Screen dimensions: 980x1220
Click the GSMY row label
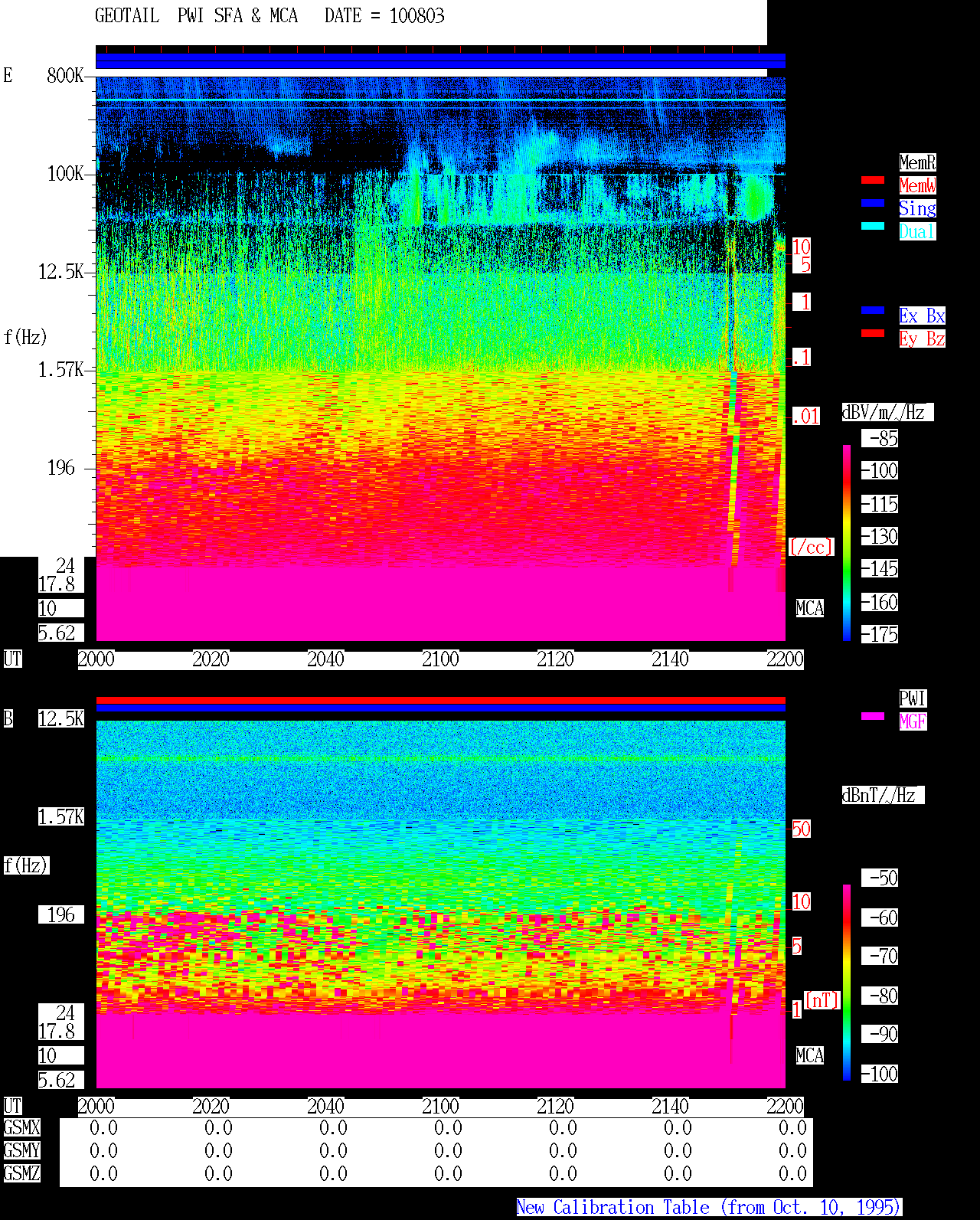(21, 1150)
